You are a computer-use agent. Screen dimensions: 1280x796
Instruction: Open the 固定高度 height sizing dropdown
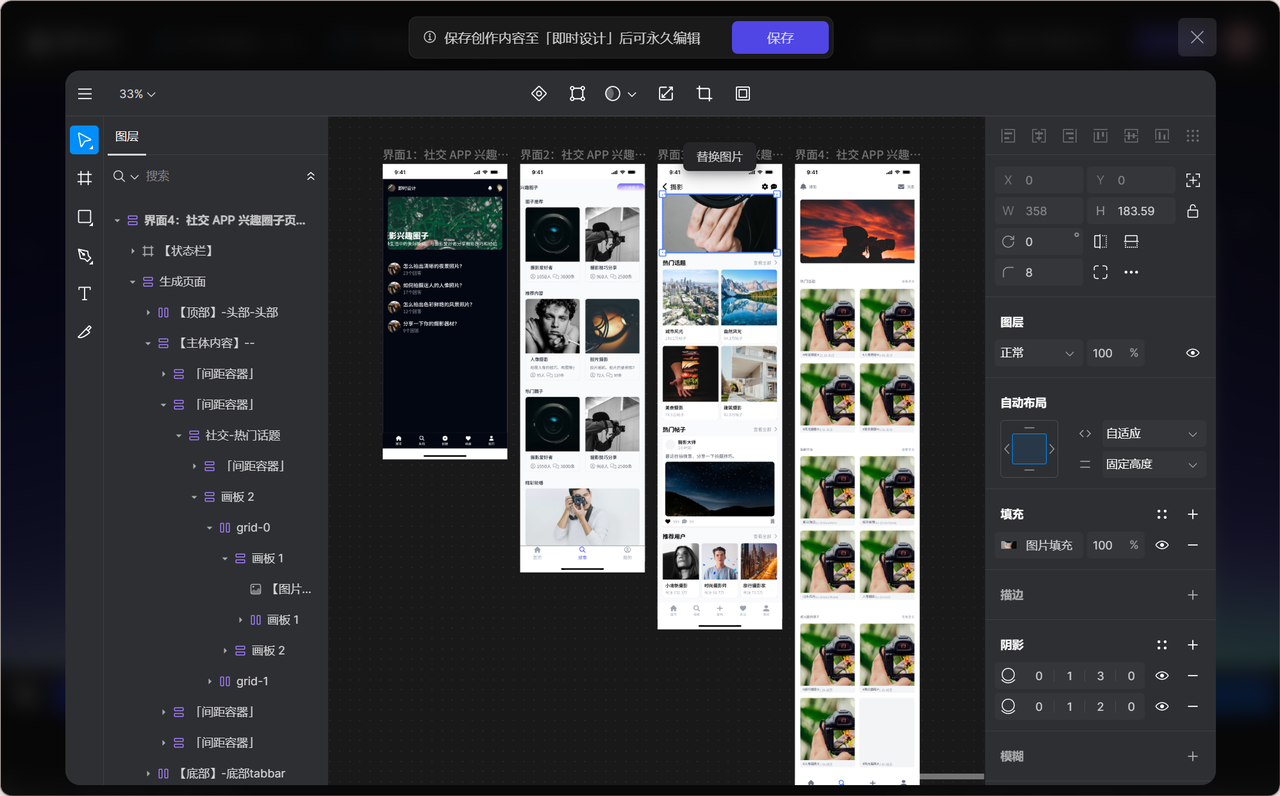(1152, 464)
